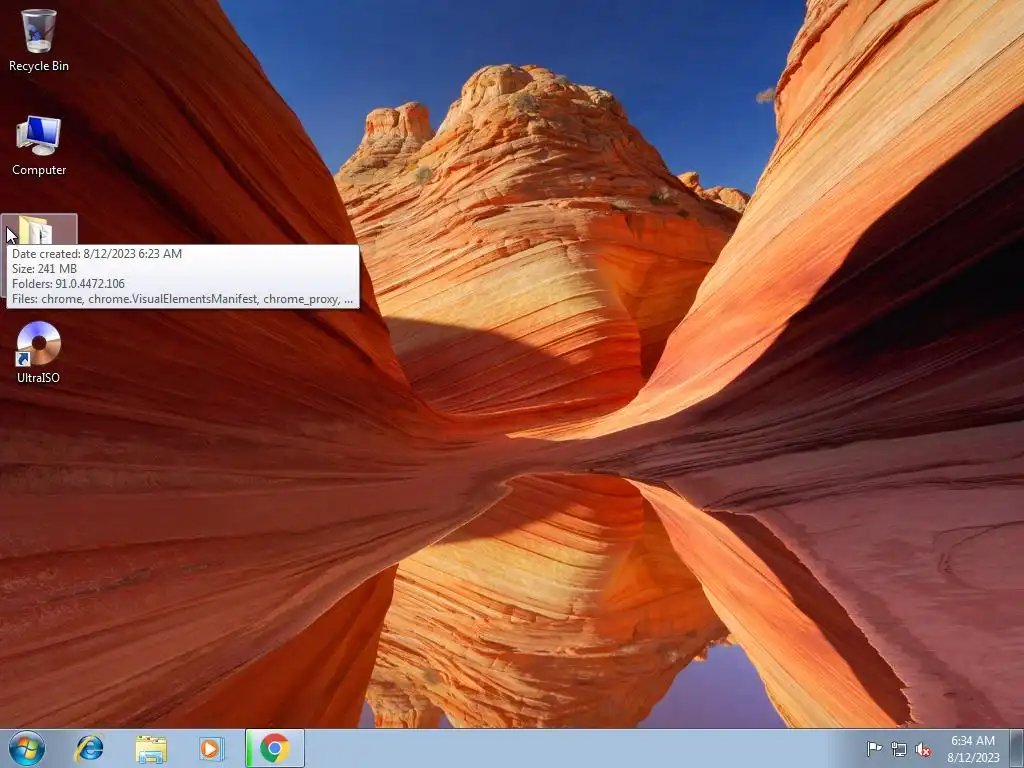Select the folder icon above the tooltip

tap(36, 230)
